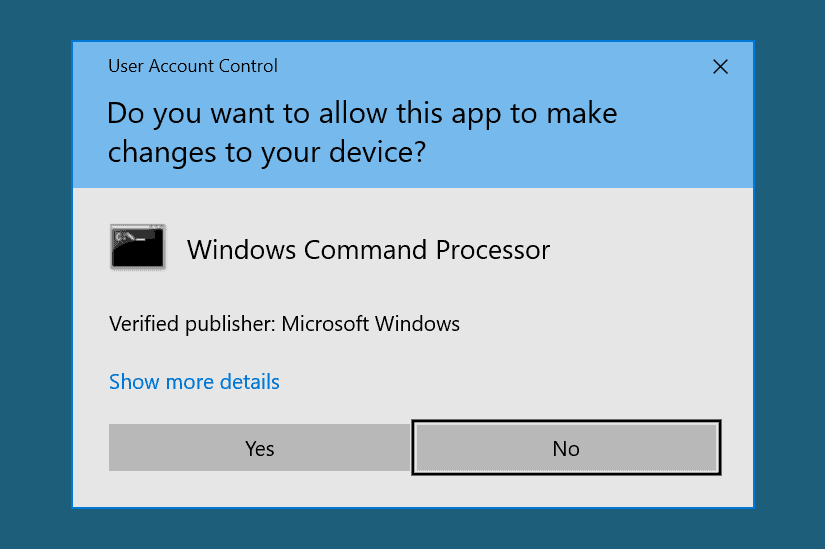825x549 pixels.
Task: Expand the Show more details link
Action: (x=194, y=382)
